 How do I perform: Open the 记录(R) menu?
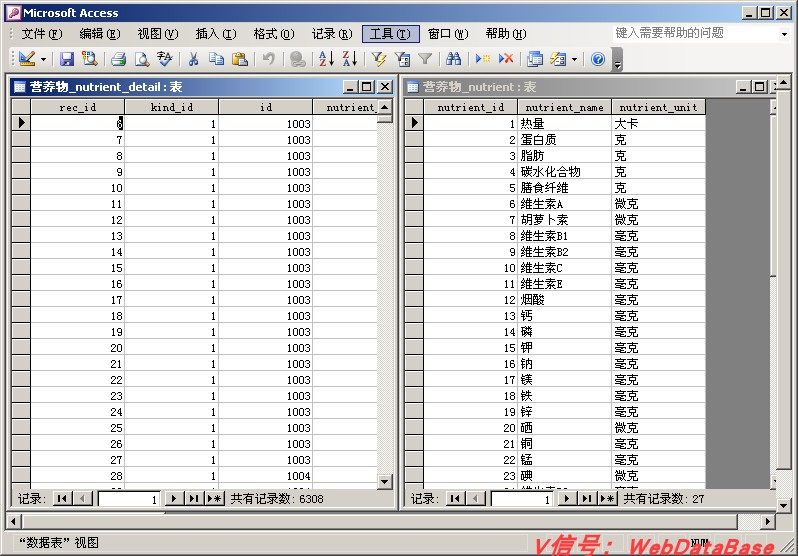coord(332,34)
